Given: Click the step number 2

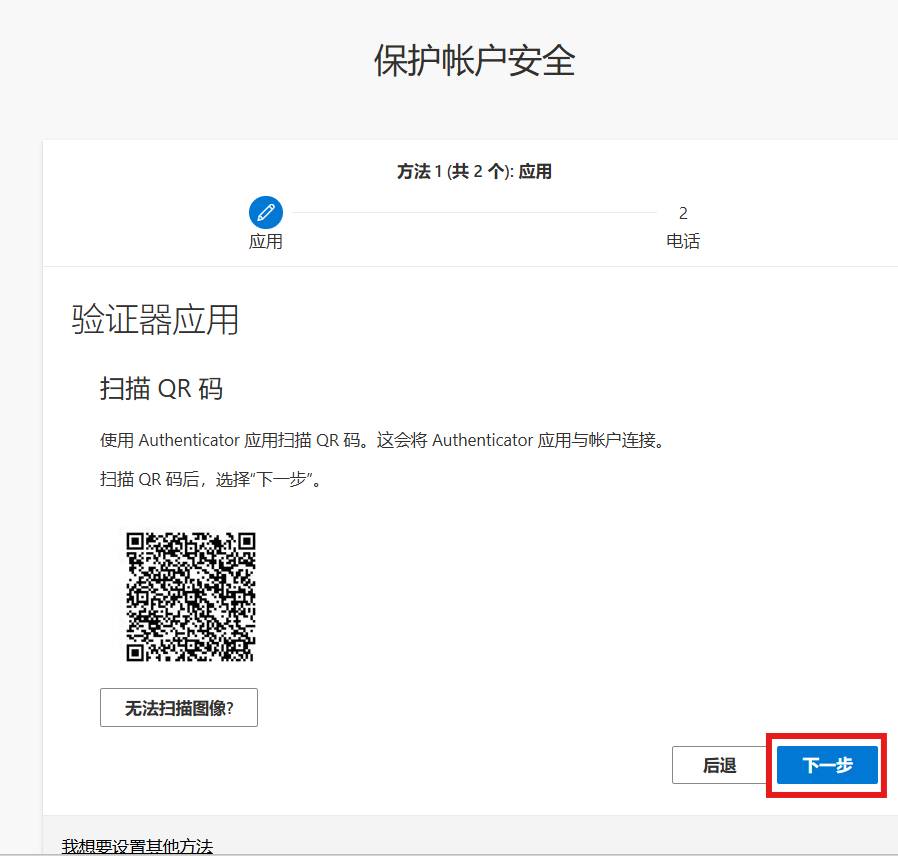Looking at the screenshot, I should tap(683, 213).
